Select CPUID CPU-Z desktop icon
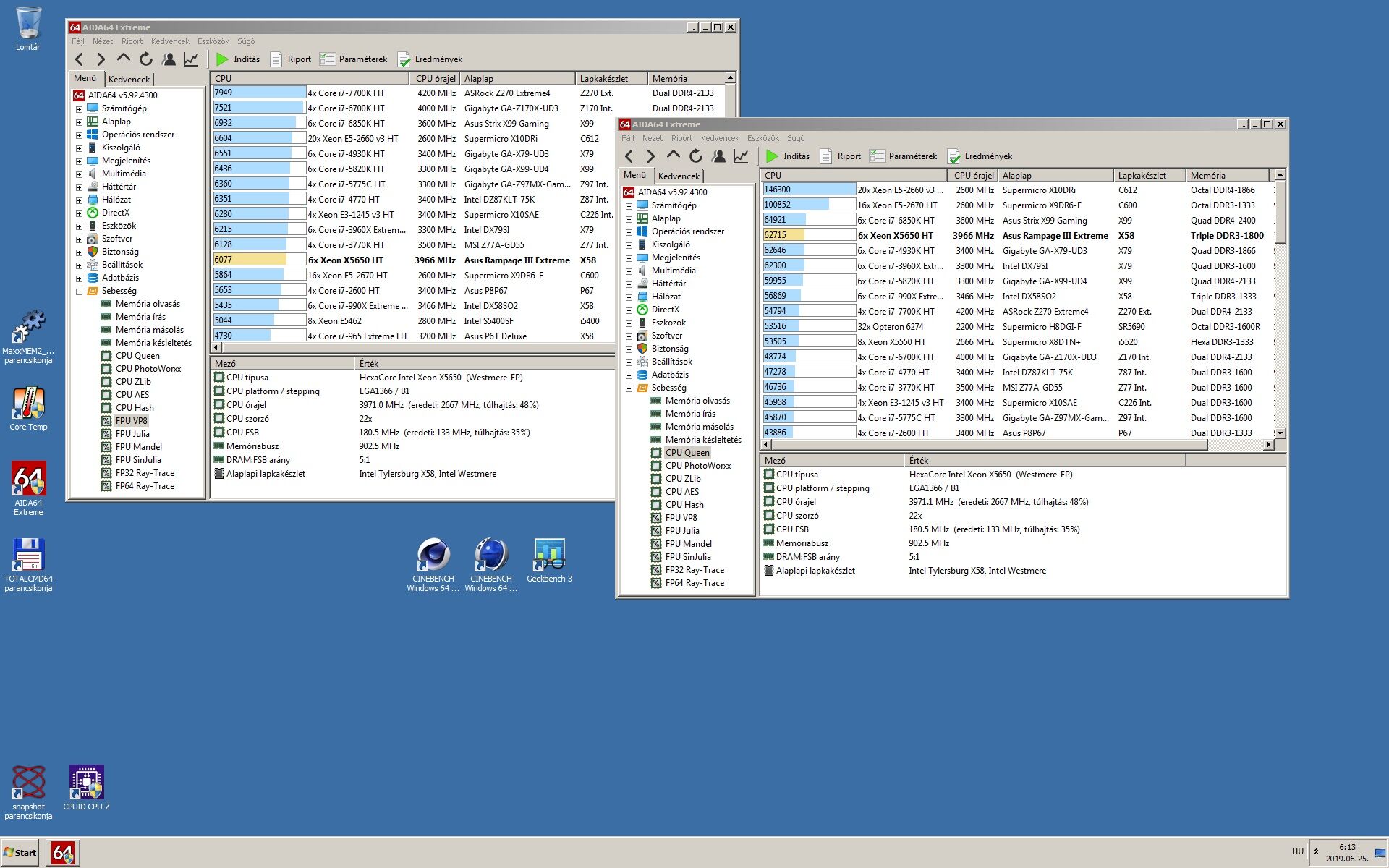Screen dimensions: 1389x868 [86, 788]
